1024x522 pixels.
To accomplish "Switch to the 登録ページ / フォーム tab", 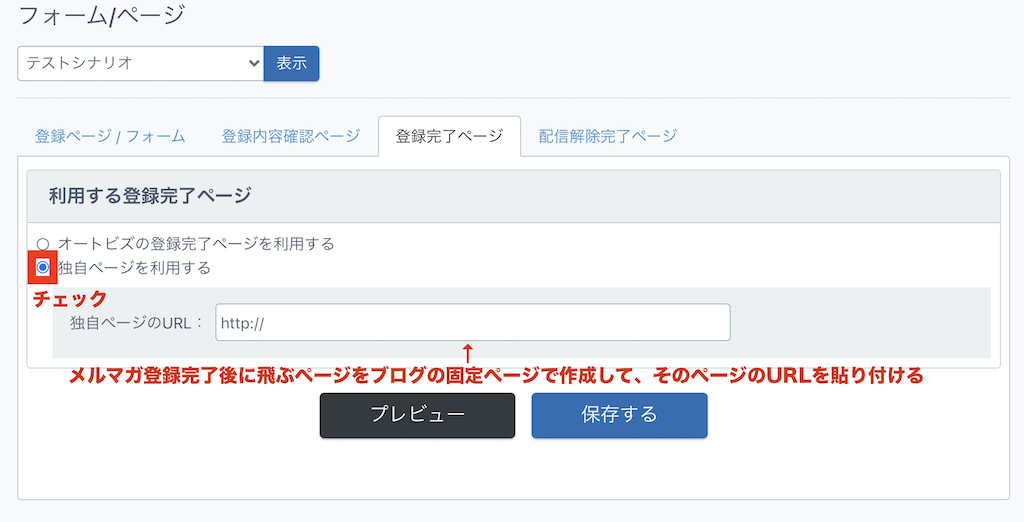I will (110, 136).
